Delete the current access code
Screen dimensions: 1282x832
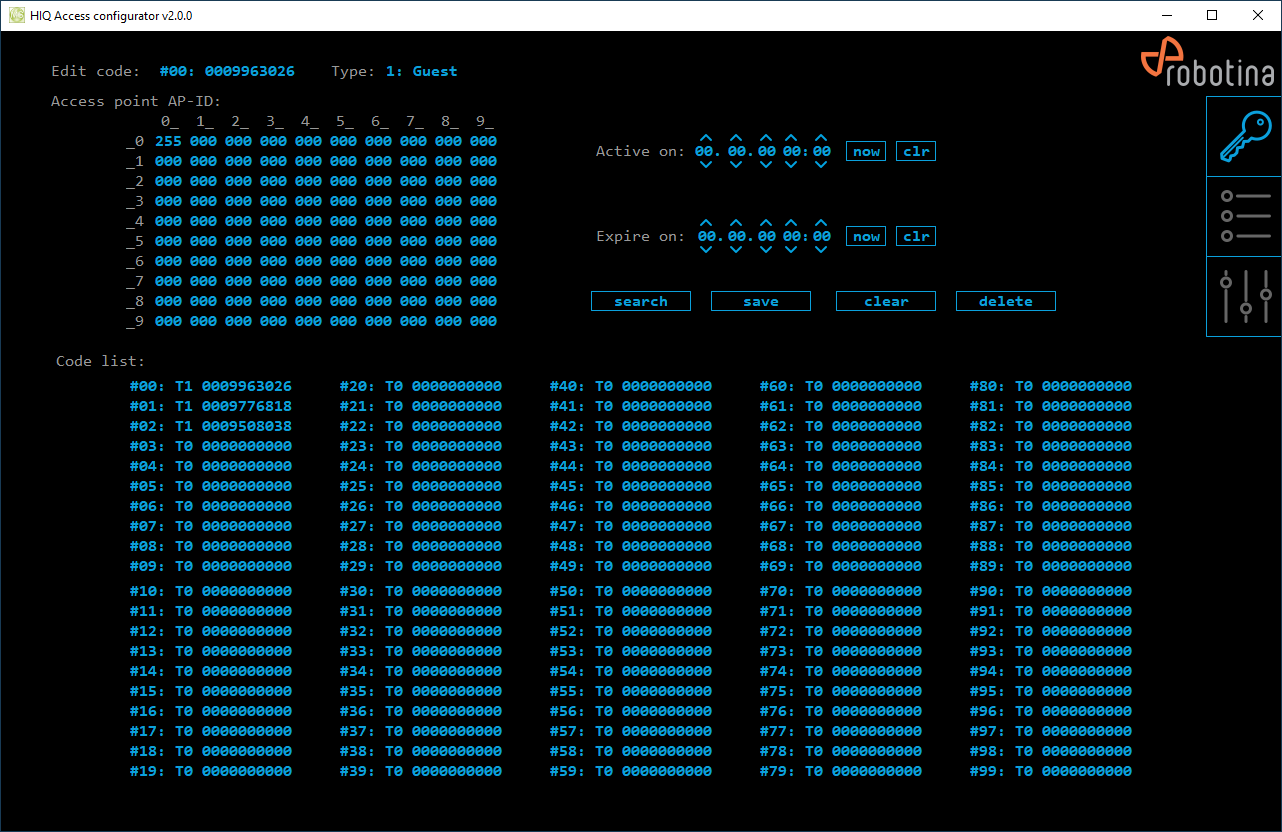1006,302
